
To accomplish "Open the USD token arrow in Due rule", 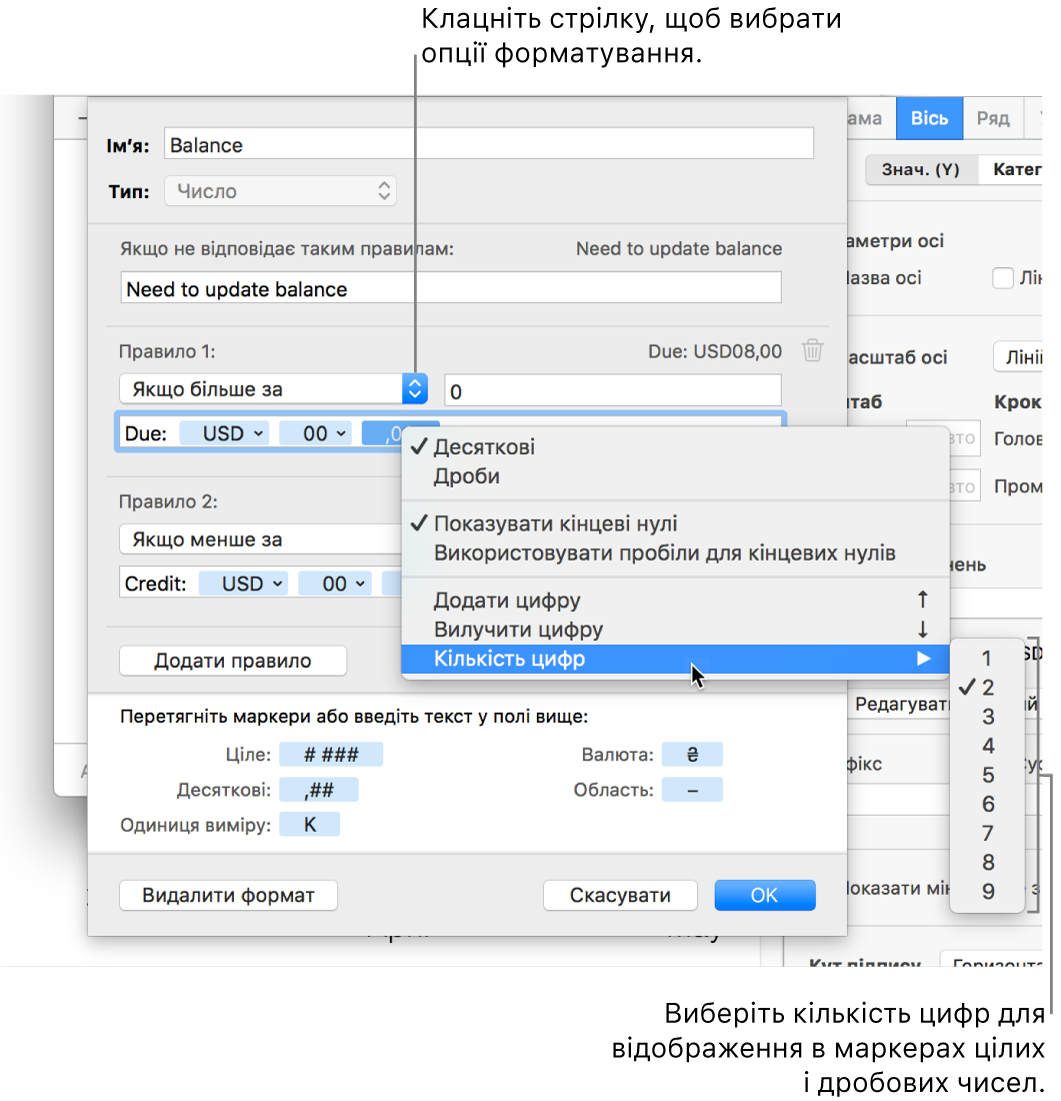I will [x=258, y=433].
